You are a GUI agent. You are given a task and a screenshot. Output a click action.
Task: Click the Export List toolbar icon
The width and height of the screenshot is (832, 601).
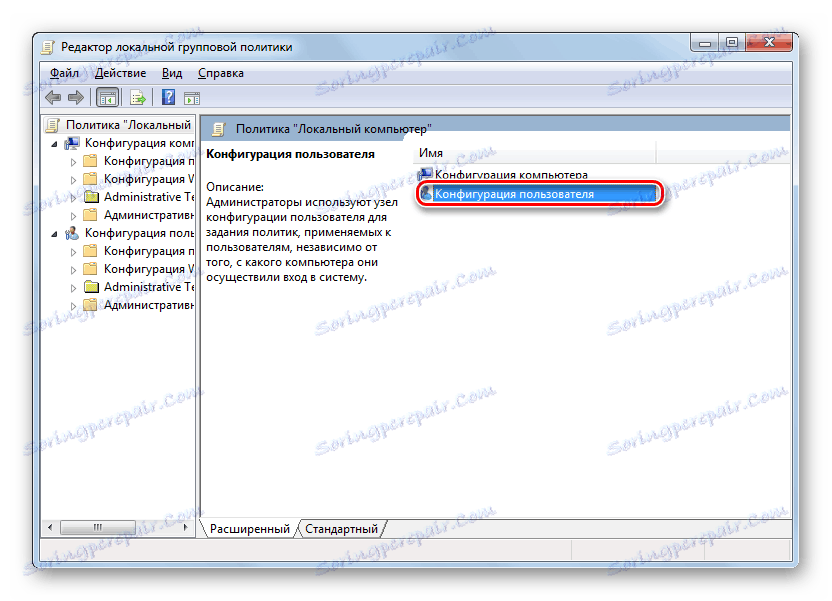click(137, 98)
